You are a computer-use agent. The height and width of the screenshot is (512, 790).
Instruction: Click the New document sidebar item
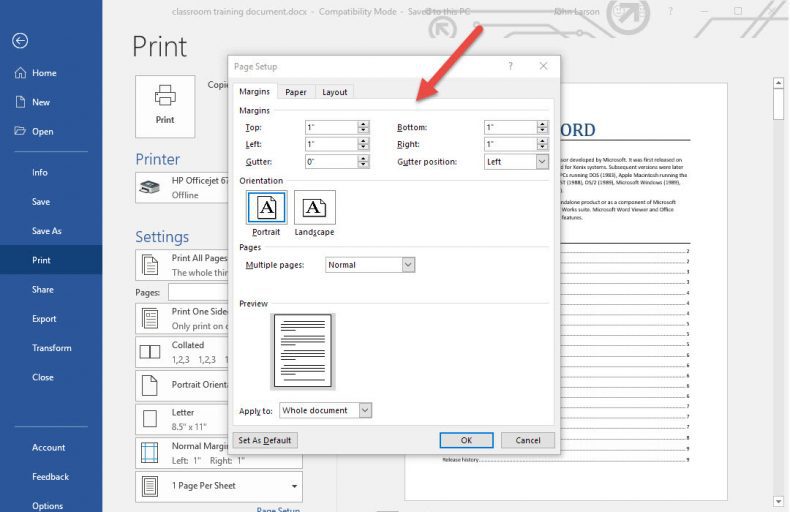40,102
